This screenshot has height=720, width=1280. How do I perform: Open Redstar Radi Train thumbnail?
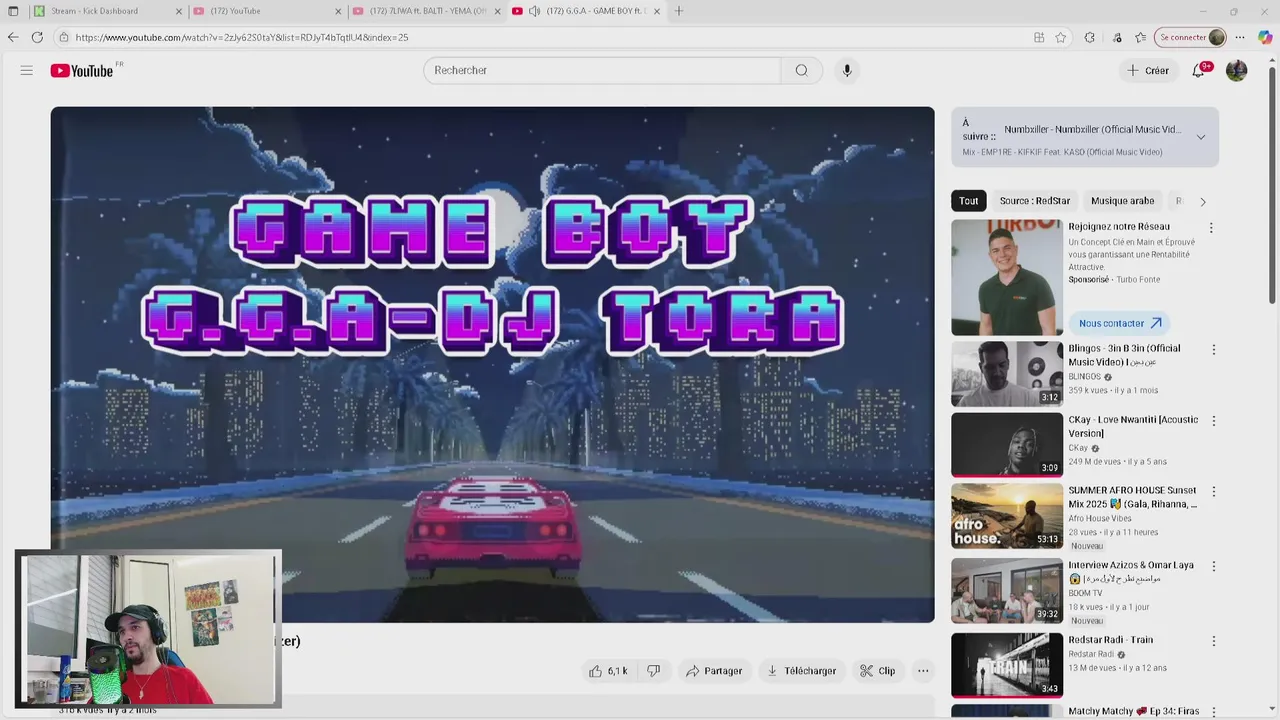(x=1007, y=665)
